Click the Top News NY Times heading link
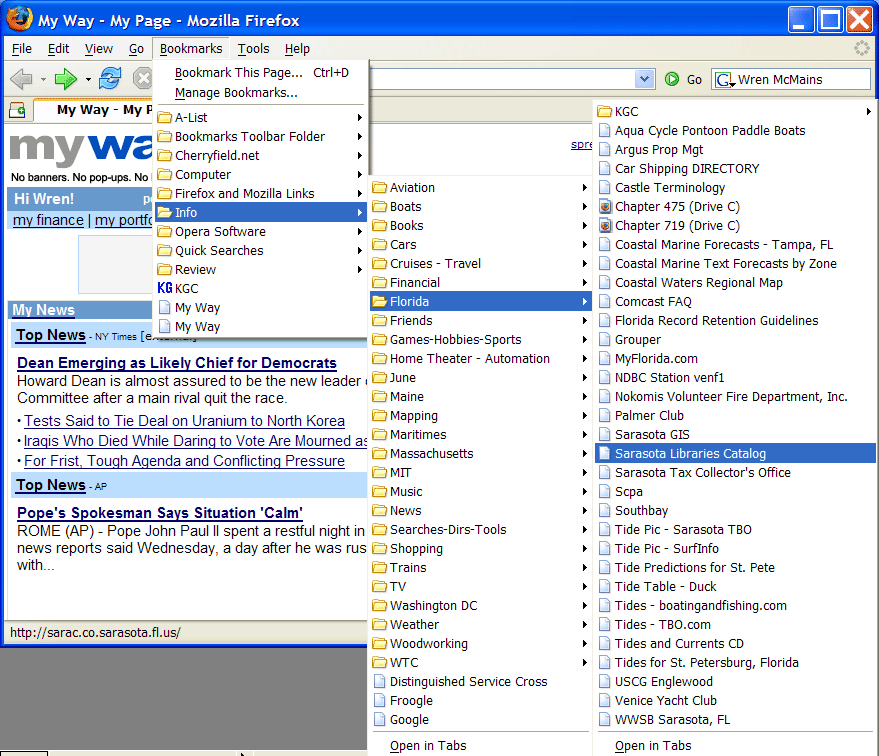879x756 pixels. [50, 335]
